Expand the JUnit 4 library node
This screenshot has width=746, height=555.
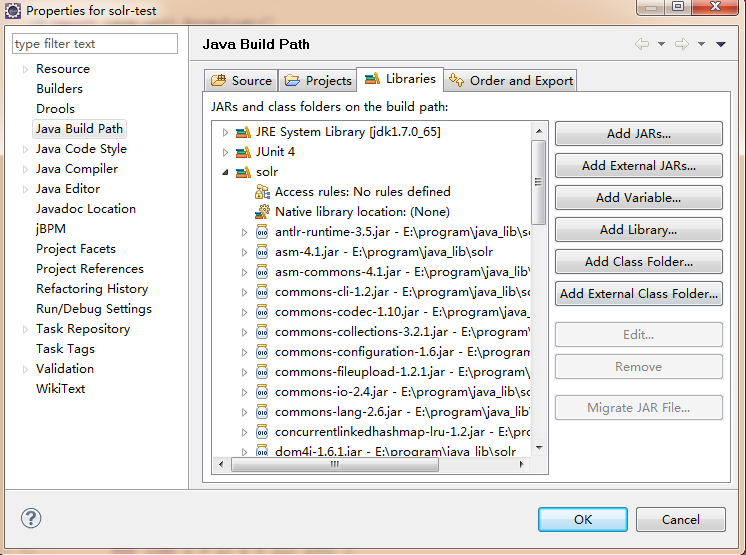(226, 152)
